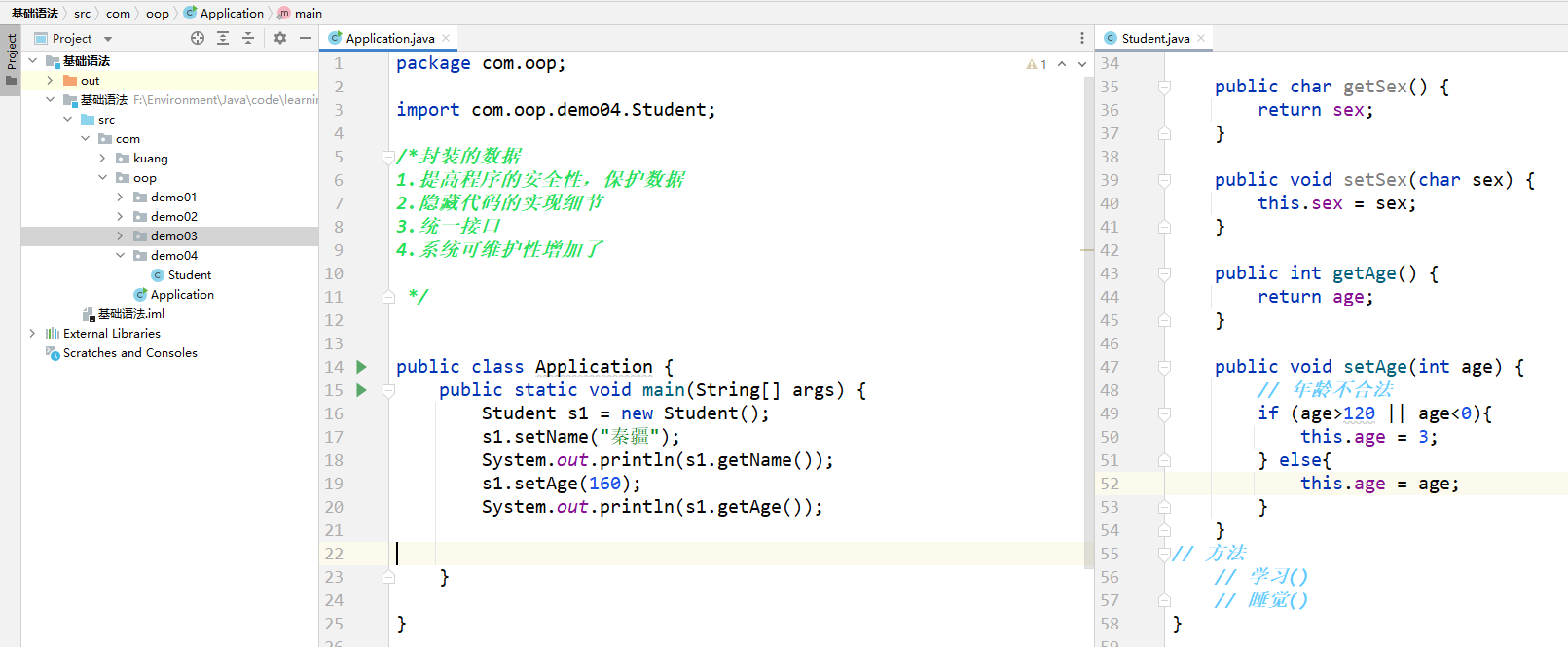The image size is (1568, 647).
Task: Click main method breadcrumb in navigation bar
Action: click(x=300, y=13)
